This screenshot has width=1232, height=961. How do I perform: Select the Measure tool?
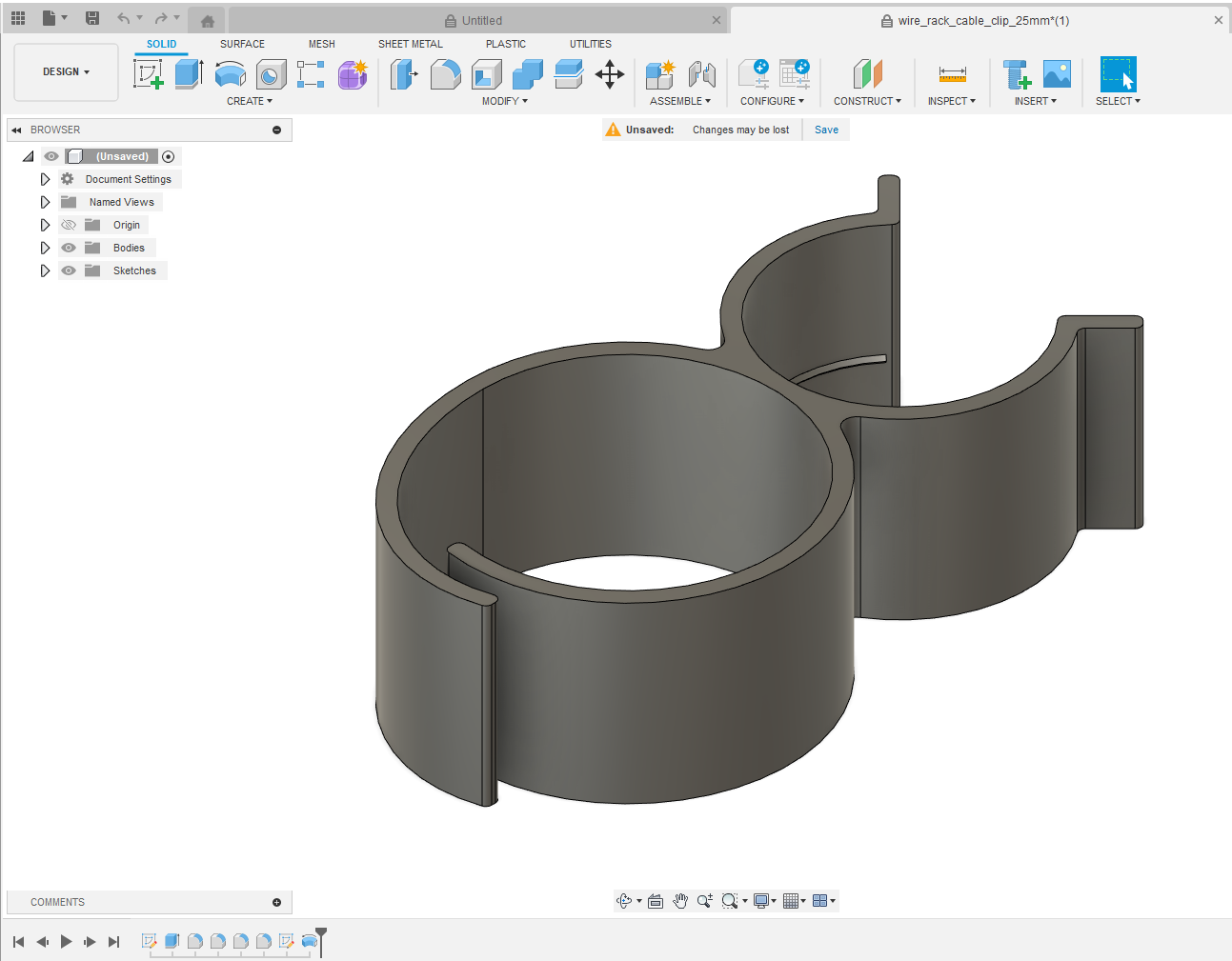tap(952, 74)
